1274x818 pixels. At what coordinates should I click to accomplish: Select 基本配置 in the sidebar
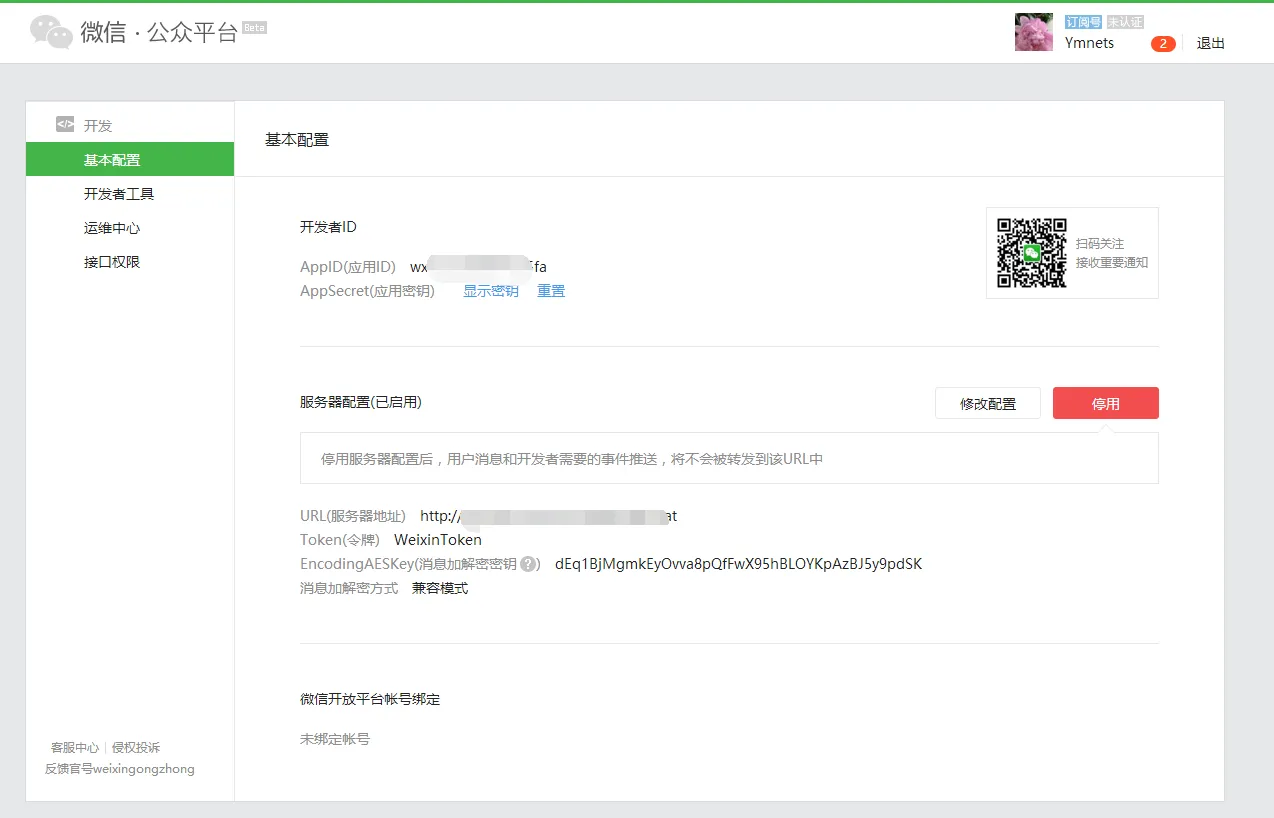[x=130, y=159]
